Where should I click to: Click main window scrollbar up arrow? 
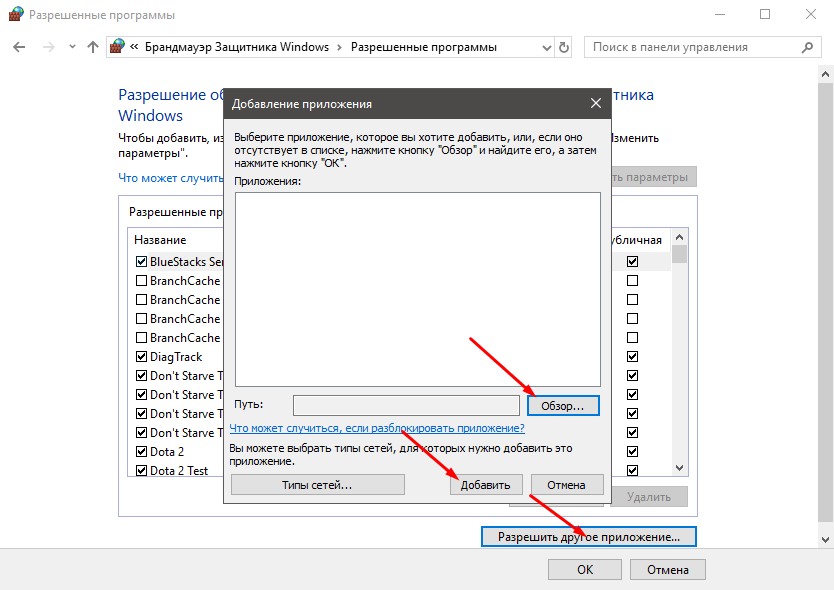pyautogui.click(x=825, y=74)
